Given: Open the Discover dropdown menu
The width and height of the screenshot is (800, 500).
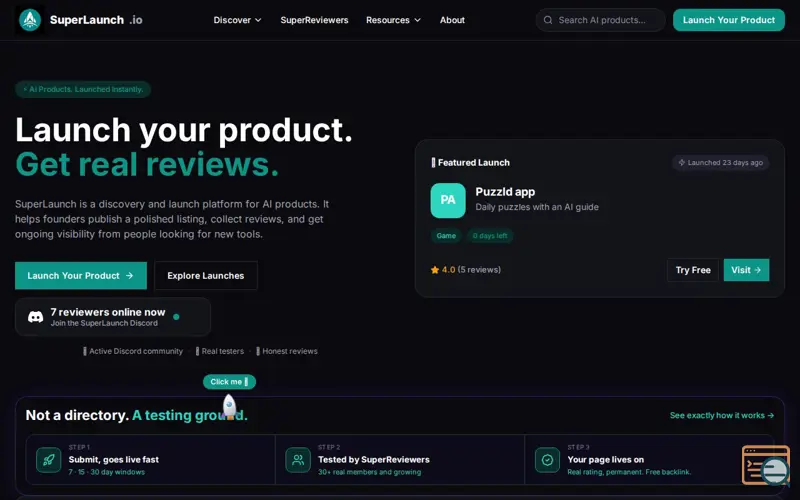Looking at the screenshot, I should (237, 20).
